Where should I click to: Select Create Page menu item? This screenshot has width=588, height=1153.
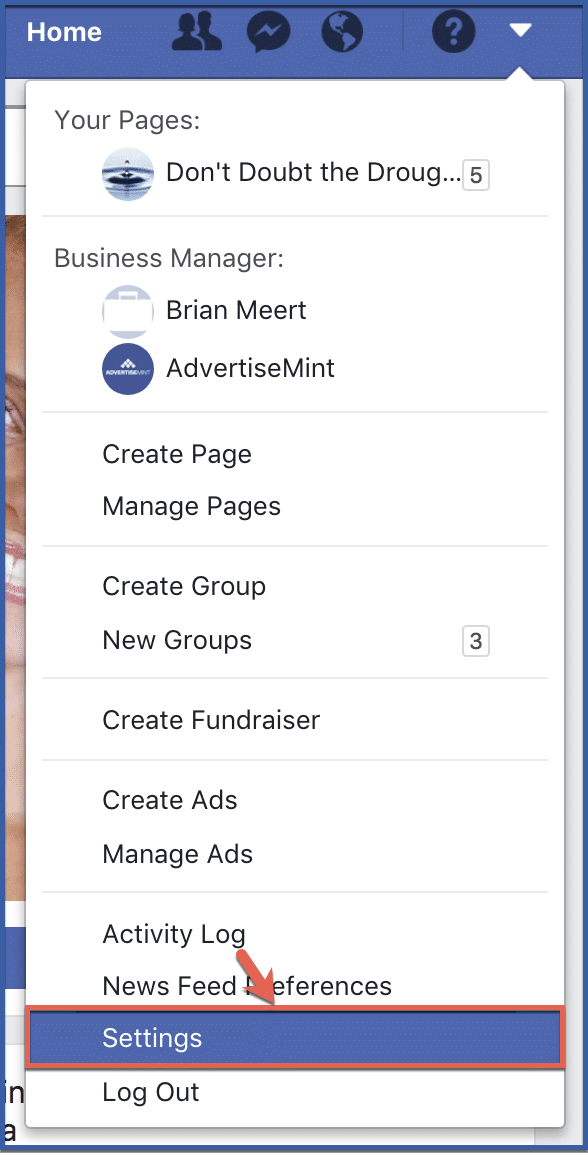(177, 454)
